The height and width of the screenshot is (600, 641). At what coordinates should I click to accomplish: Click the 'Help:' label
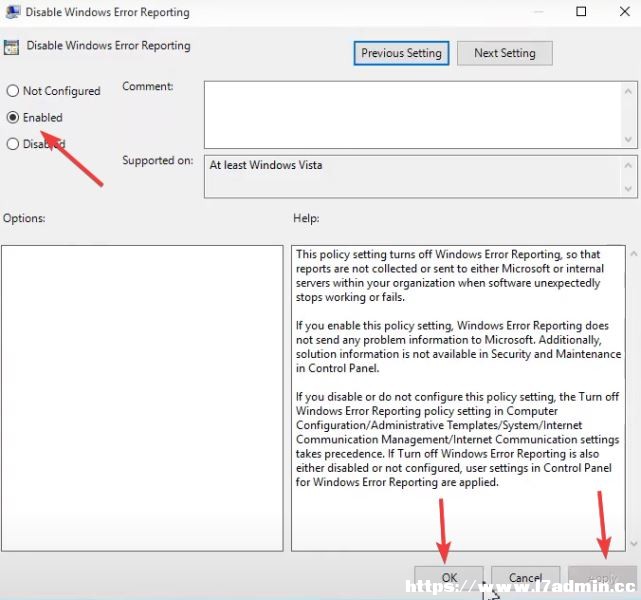click(x=306, y=218)
